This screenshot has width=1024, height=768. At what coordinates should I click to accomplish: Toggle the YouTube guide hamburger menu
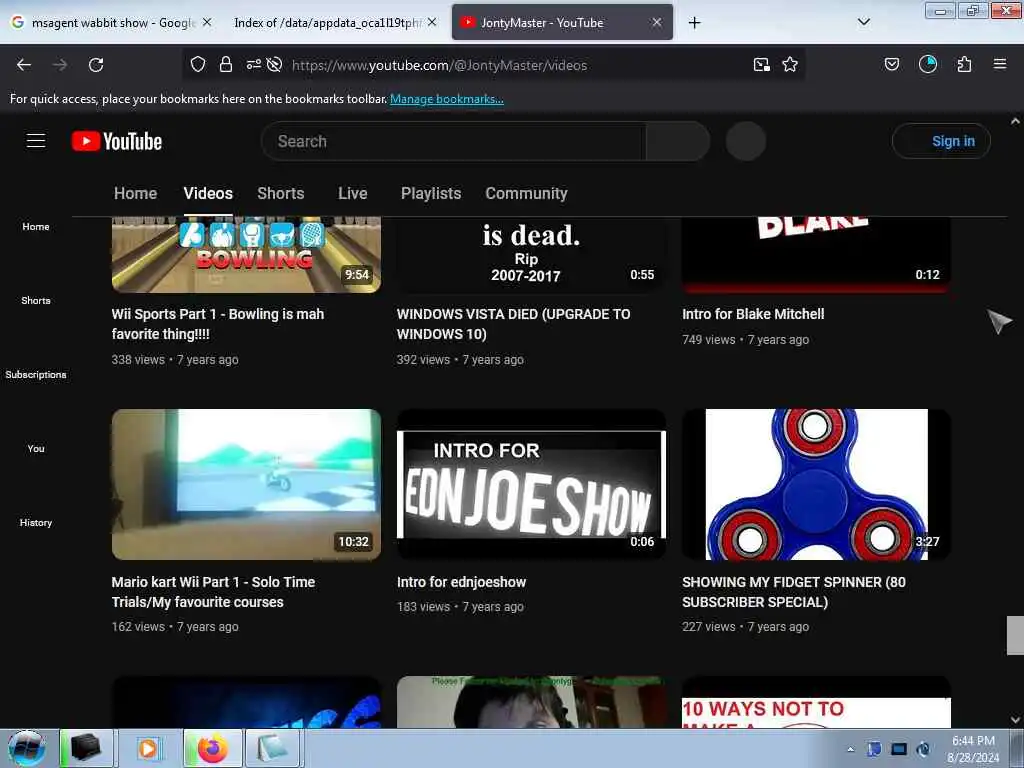pyautogui.click(x=36, y=140)
